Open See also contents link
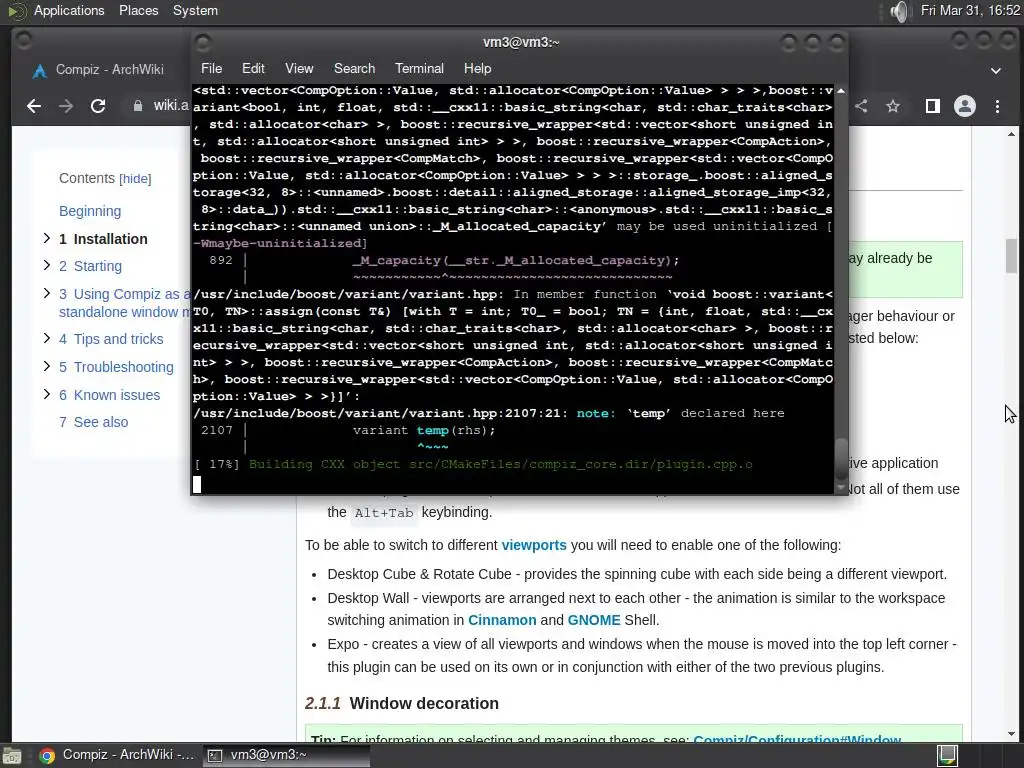 [93, 422]
